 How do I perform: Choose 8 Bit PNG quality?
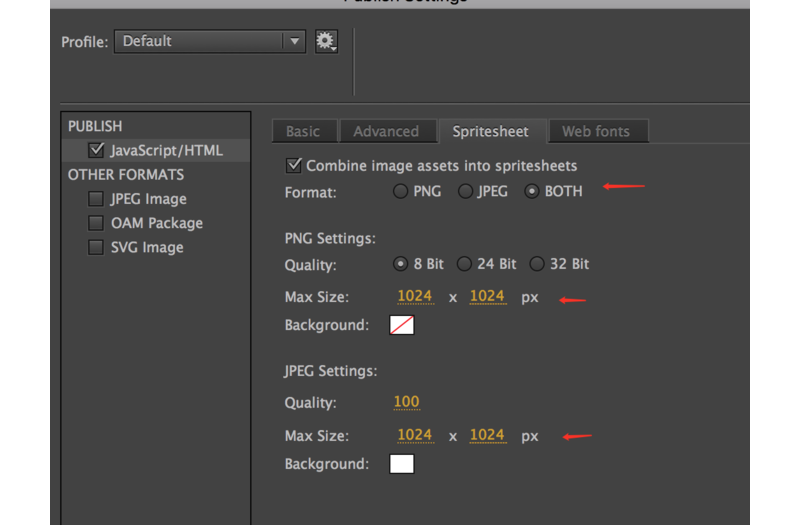click(401, 264)
